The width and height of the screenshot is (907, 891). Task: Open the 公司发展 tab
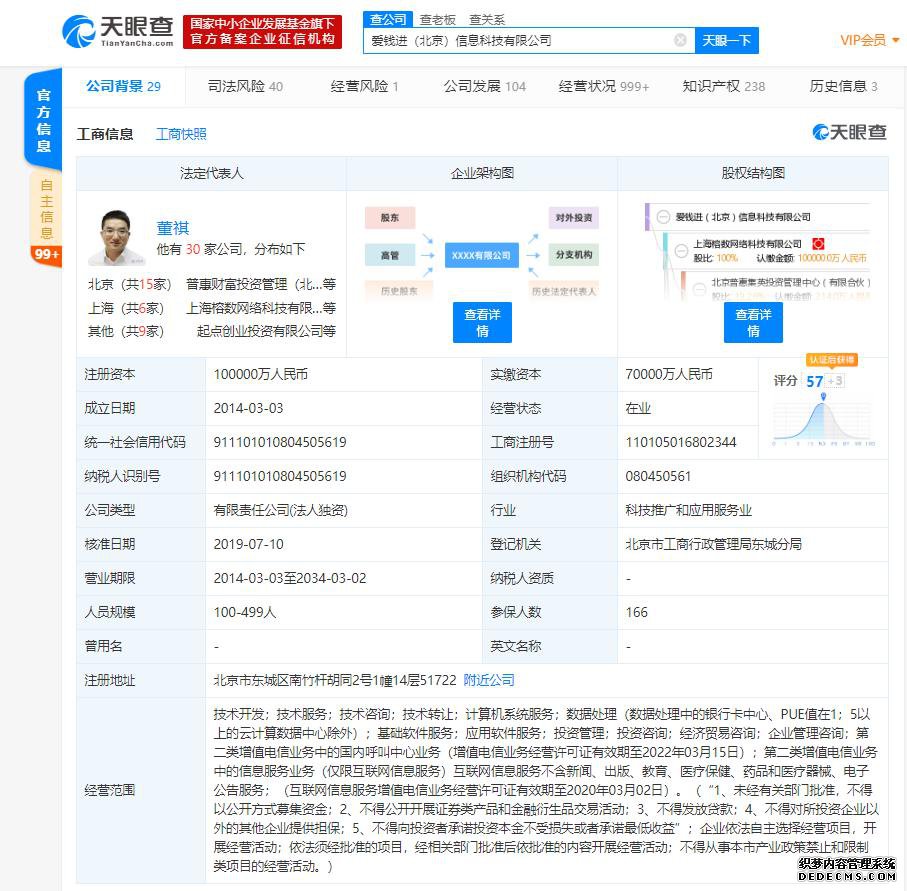484,86
